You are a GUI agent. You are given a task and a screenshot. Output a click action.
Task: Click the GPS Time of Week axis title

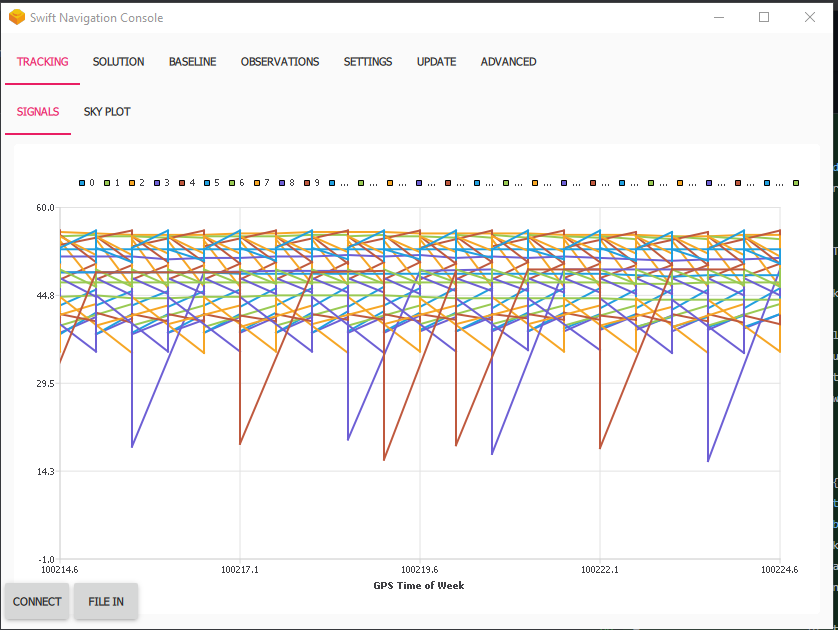coord(419,586)
